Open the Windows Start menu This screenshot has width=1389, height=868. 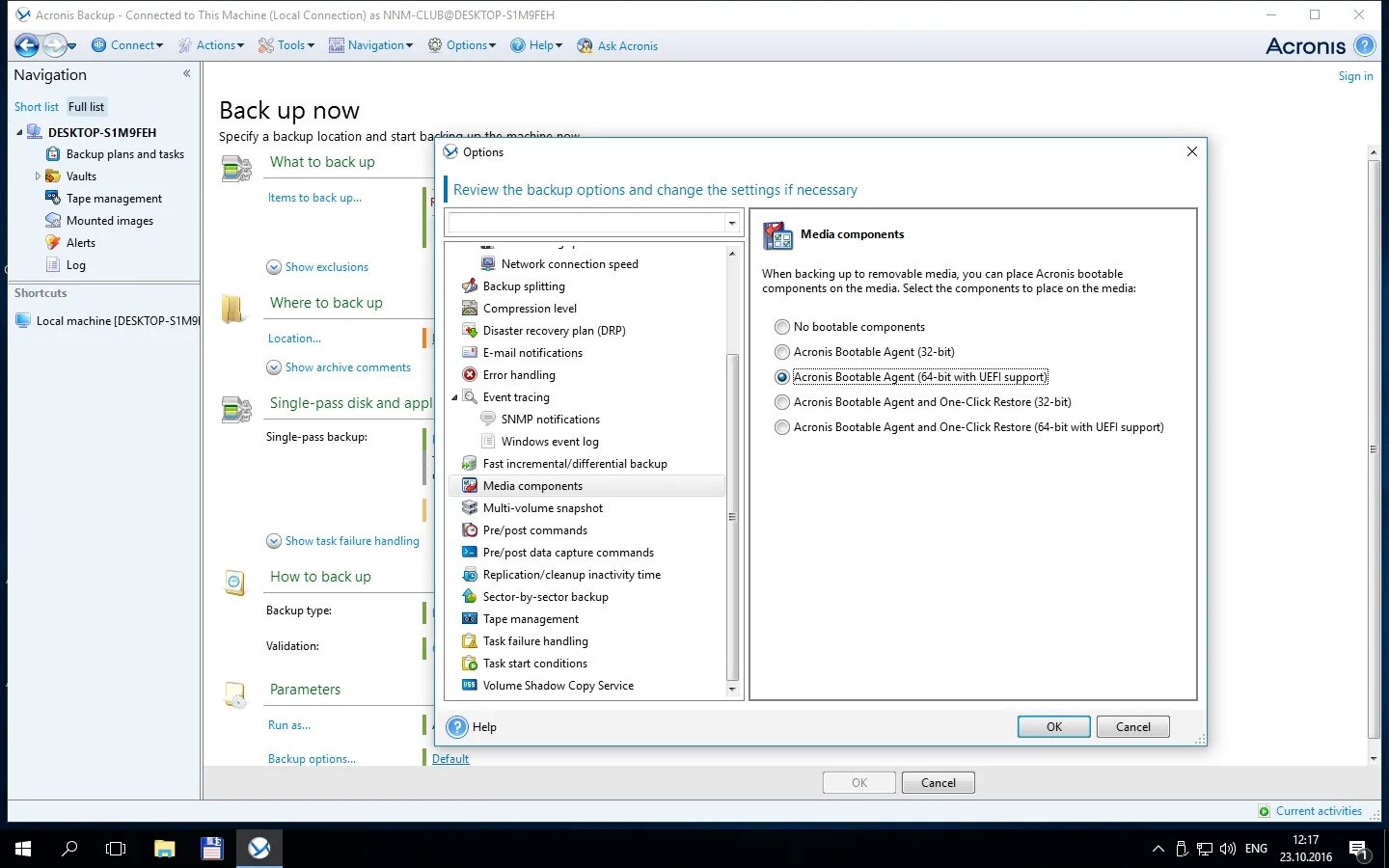[23, 849]
